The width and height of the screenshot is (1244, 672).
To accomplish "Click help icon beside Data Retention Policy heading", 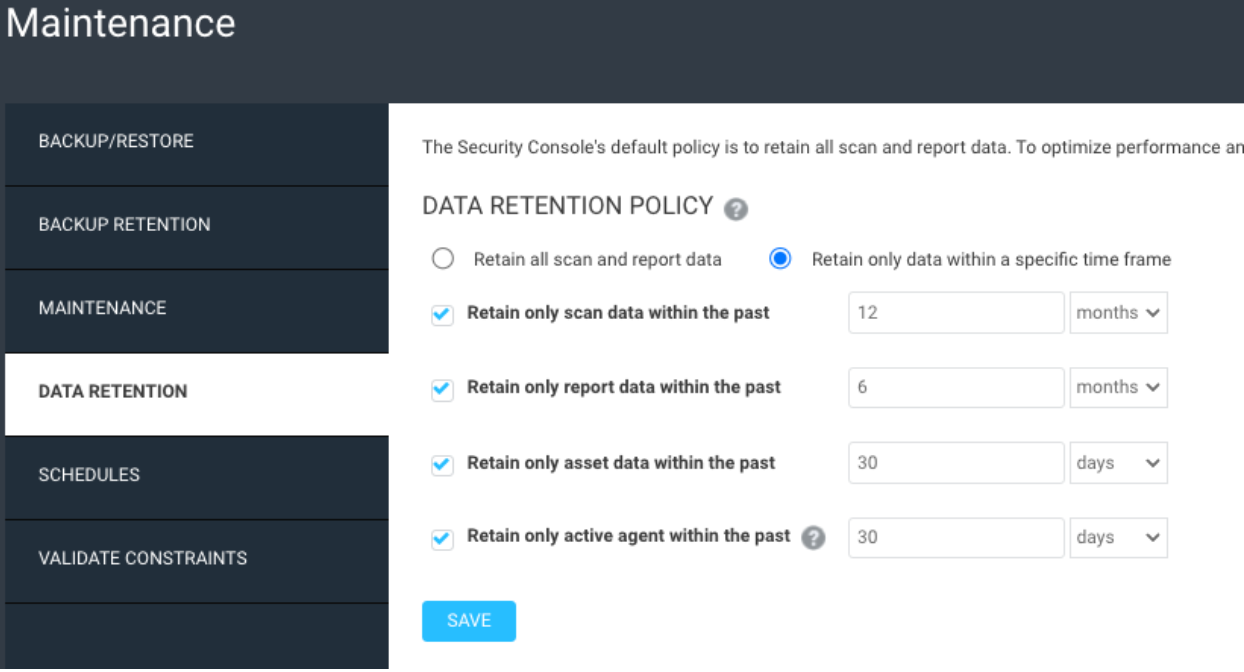I will click(x=736, y=209).
